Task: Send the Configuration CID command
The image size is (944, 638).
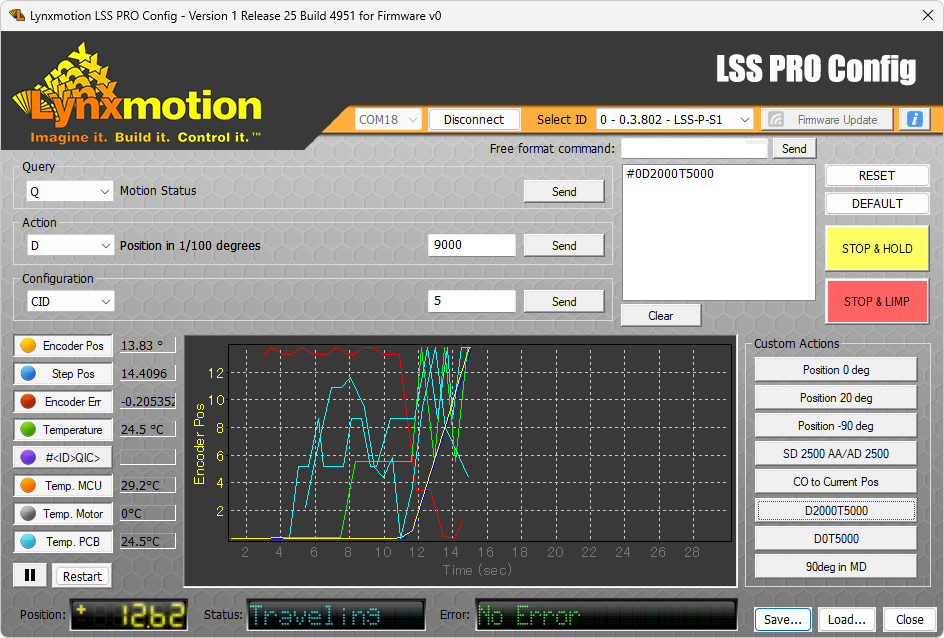Action: tap(564, 302)
